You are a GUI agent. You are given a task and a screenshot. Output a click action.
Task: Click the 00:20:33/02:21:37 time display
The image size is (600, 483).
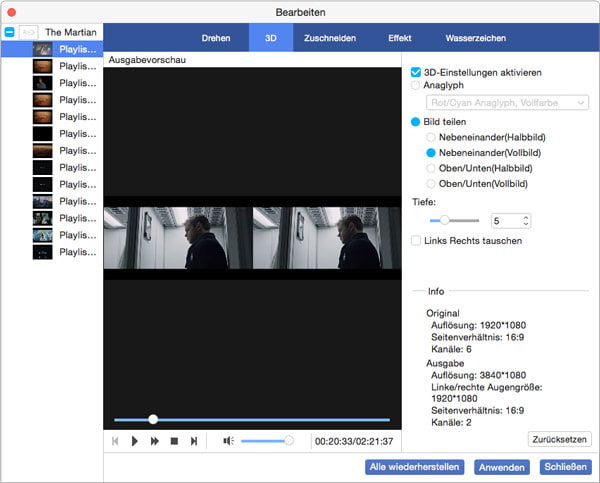point(354,441)
